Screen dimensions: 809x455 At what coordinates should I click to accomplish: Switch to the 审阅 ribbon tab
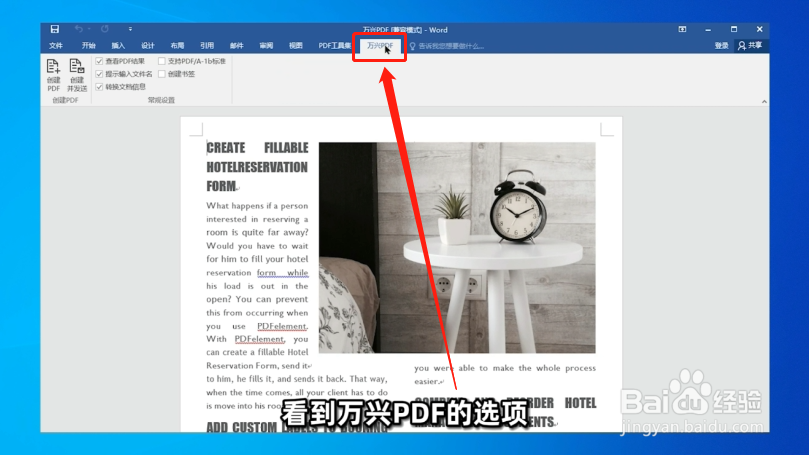pyautogui.click(x=266, y=46)
